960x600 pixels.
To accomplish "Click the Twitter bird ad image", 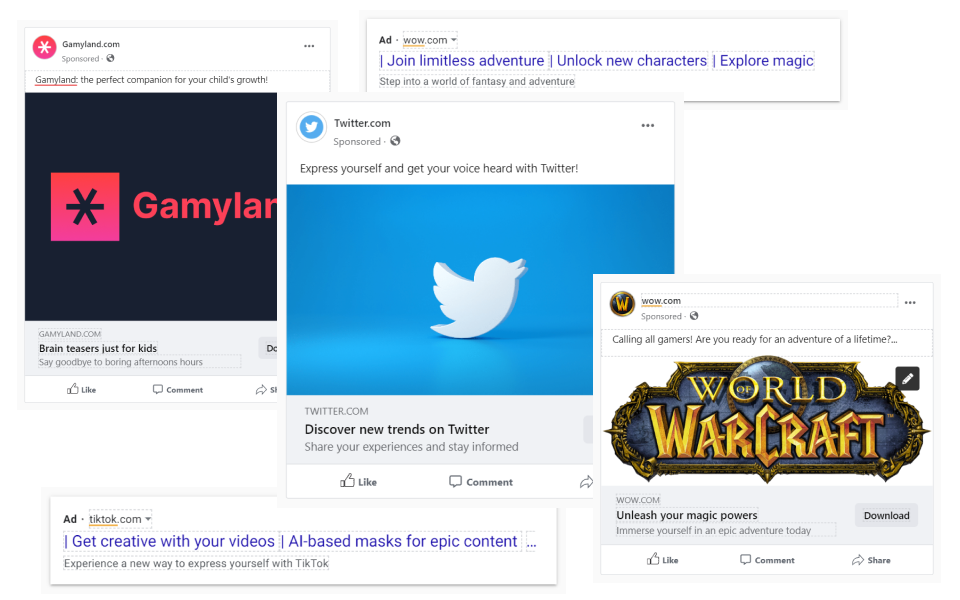I will (480, 290).
